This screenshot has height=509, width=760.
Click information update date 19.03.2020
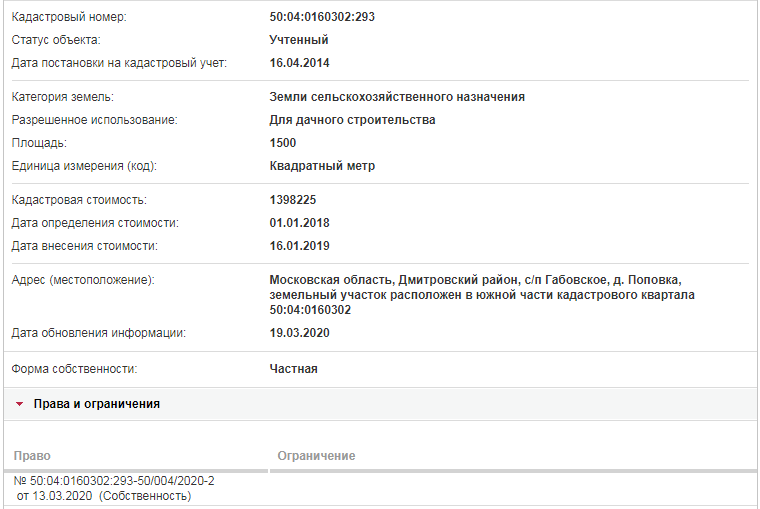(299, 333)
